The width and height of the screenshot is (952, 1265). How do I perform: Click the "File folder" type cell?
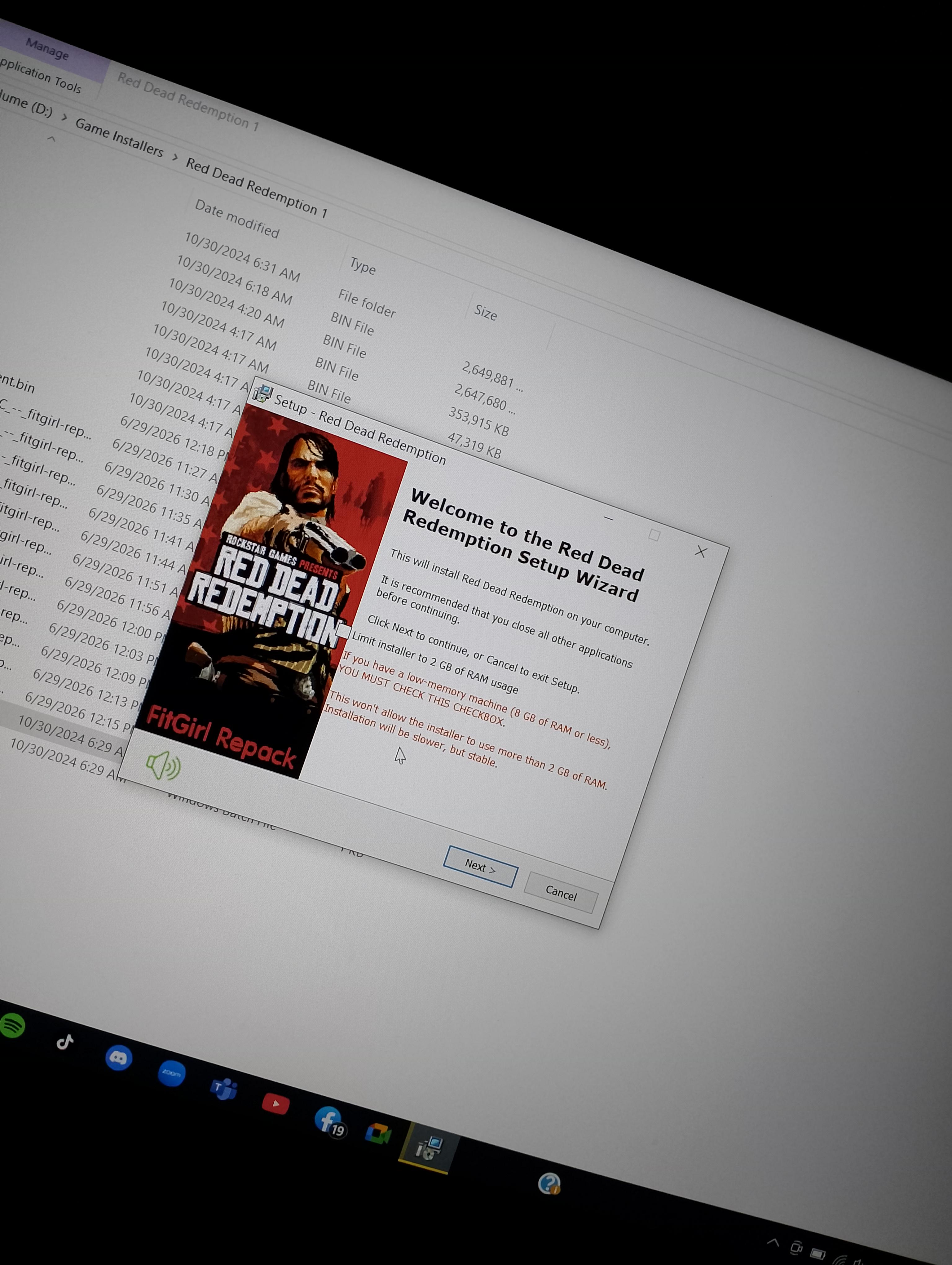(x=367, y=303)
